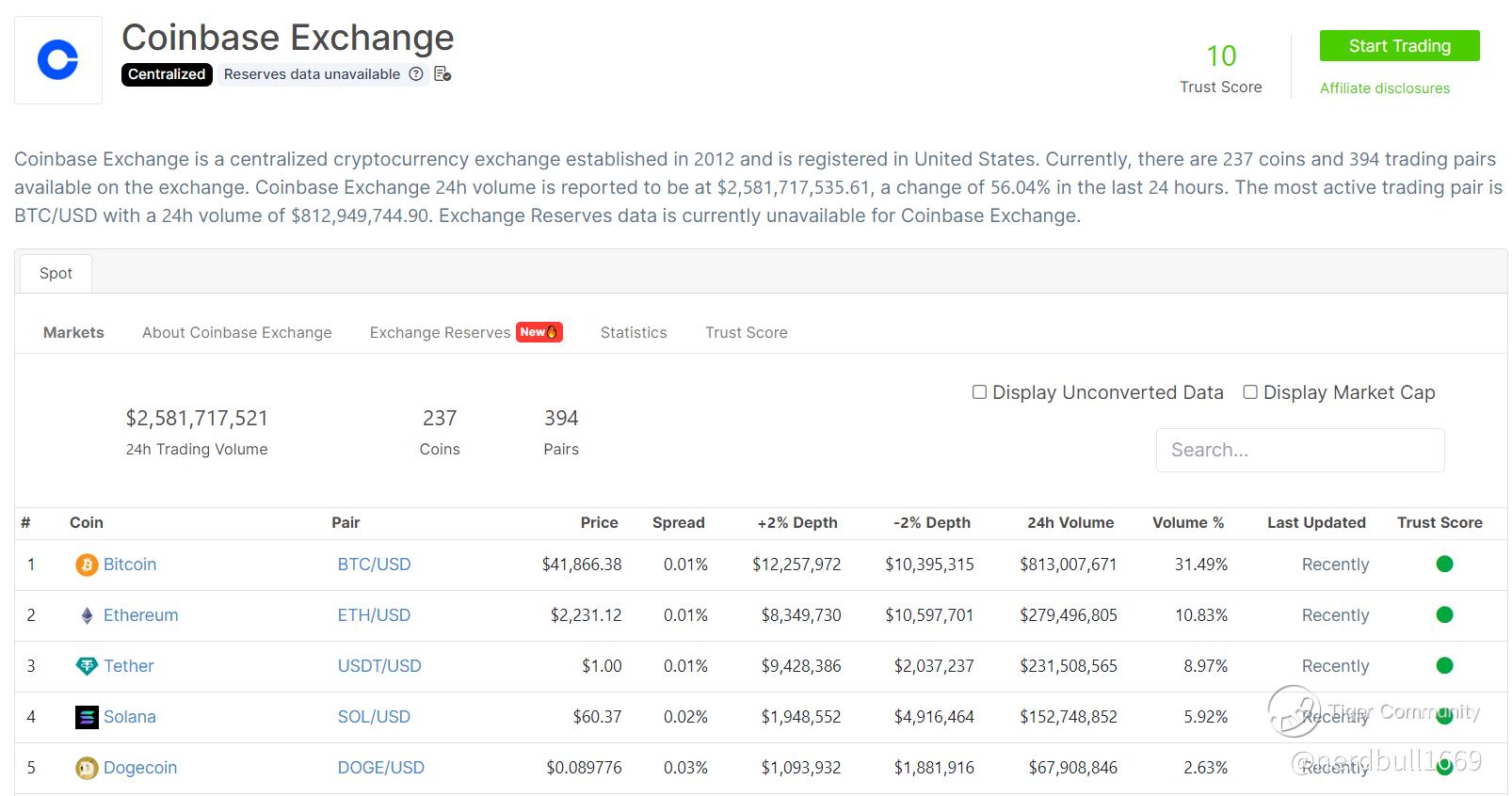Click the Tether coin icon
Screen dimensions: 1512x796
click(87, 666)
